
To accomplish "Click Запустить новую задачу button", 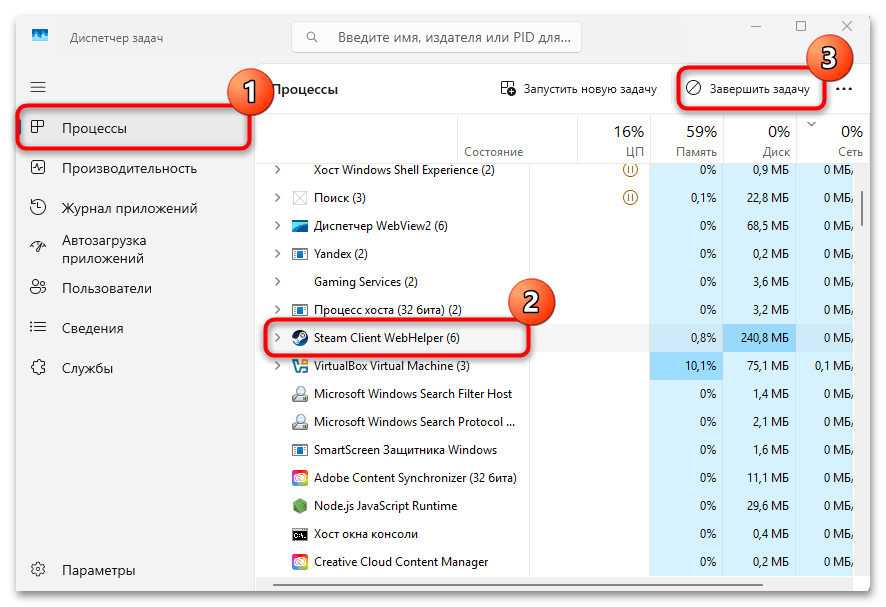I will pos(579,89).
